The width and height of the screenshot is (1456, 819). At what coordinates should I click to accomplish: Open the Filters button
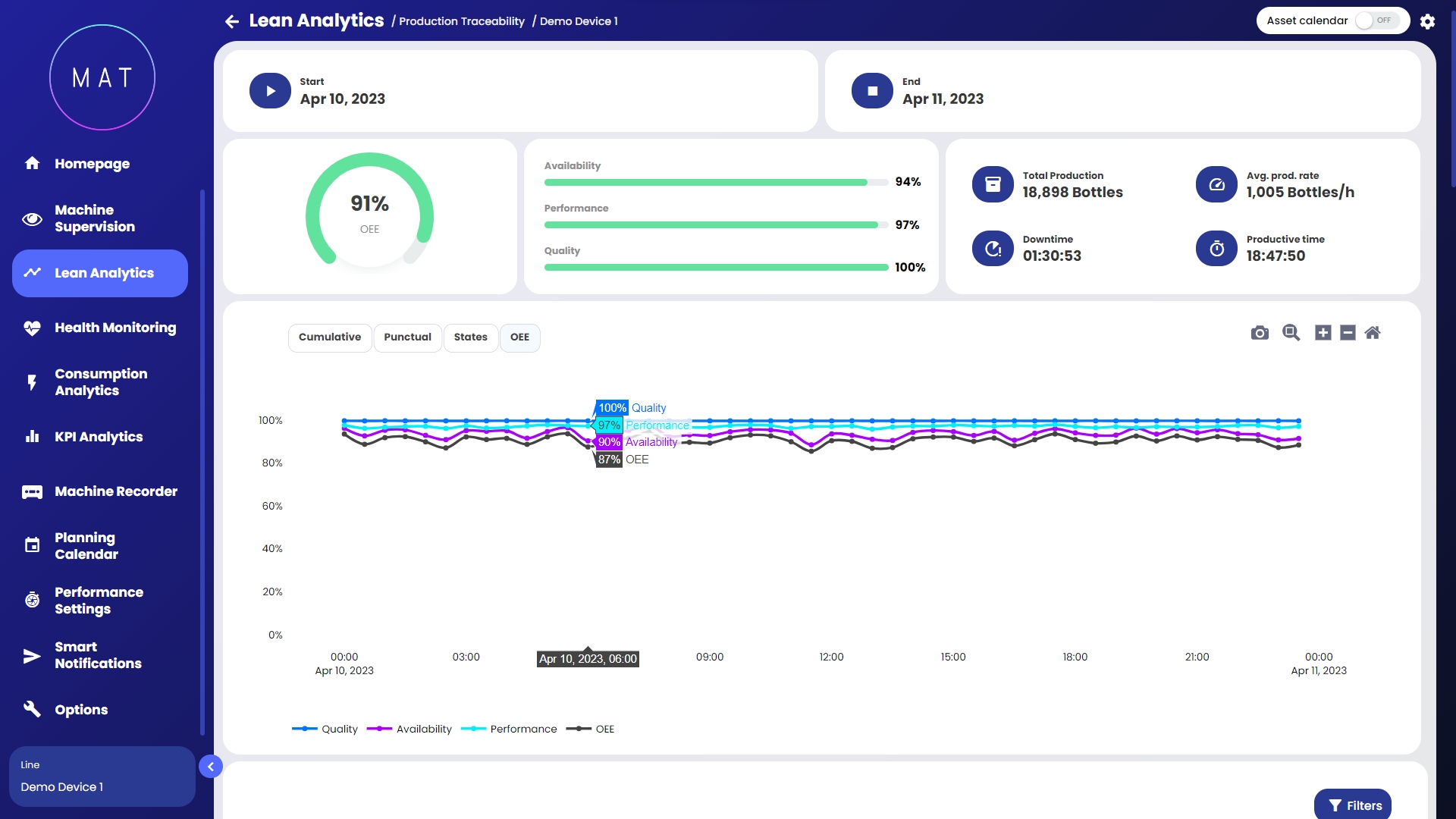pyautogui.click(x=1353, y=805)
